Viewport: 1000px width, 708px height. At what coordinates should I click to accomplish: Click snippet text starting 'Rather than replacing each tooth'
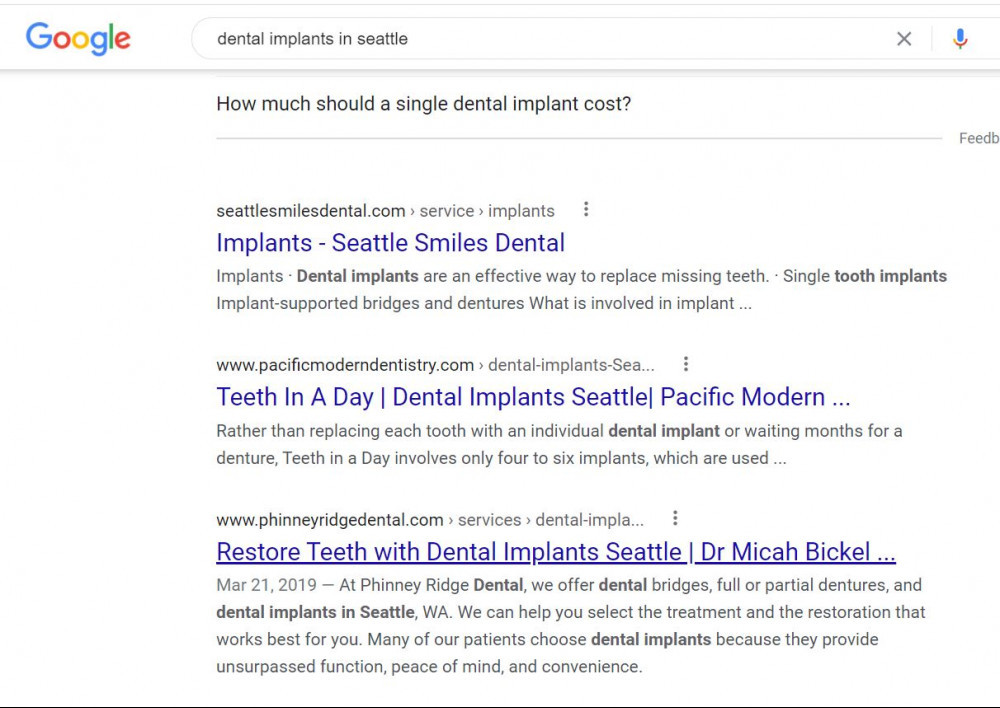pos(559,445)
